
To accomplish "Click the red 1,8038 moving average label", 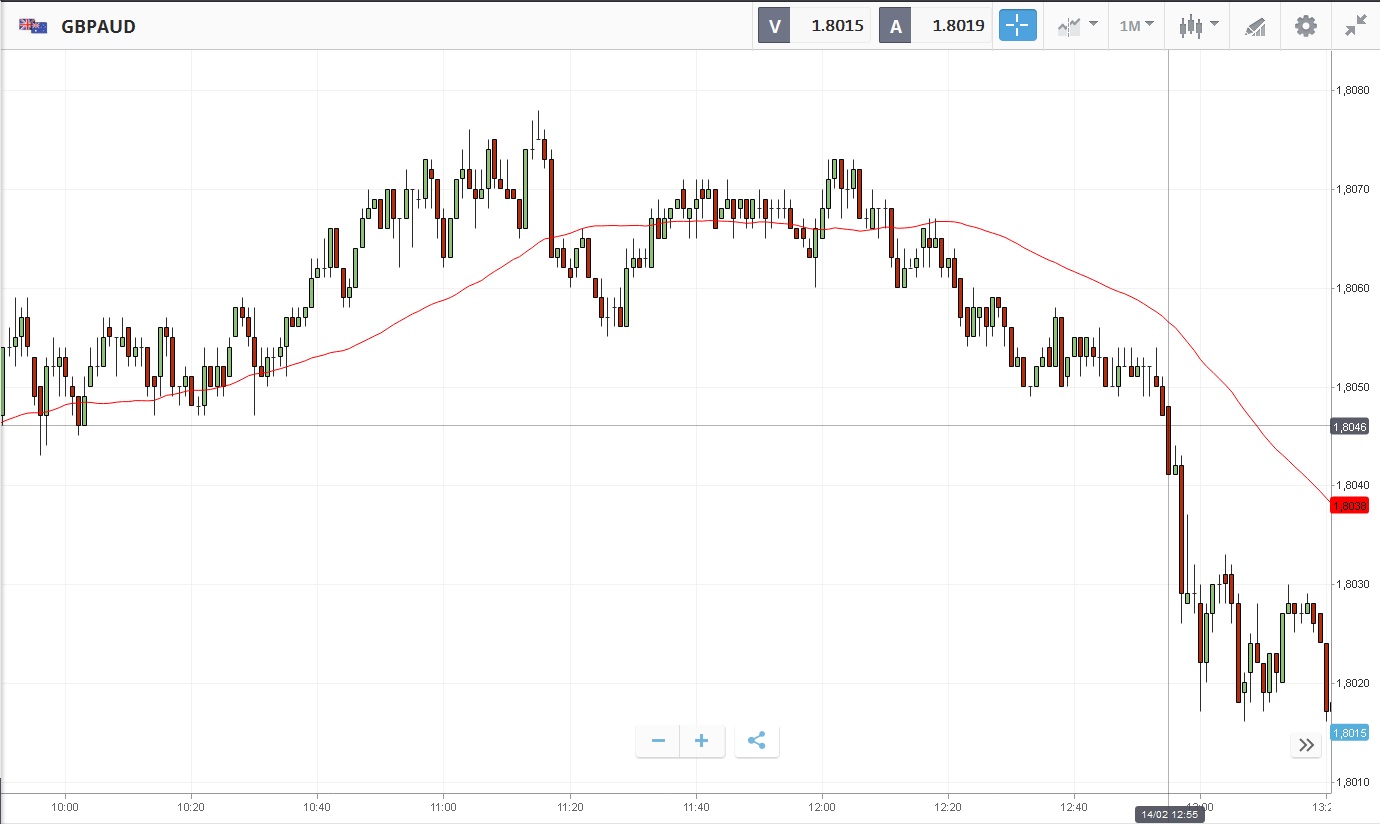I will coord(1349,506).
